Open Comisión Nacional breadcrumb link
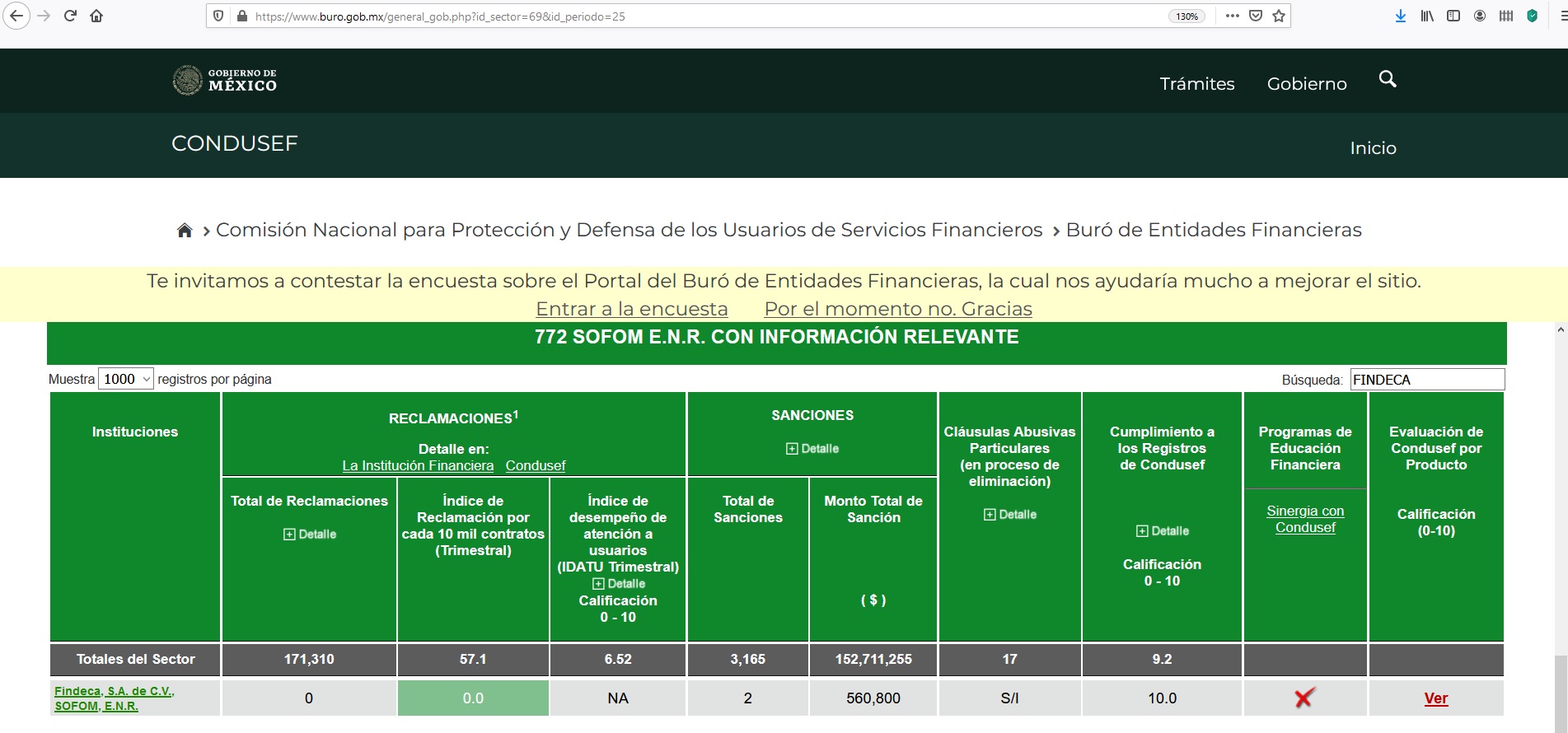 pos(629,230)
